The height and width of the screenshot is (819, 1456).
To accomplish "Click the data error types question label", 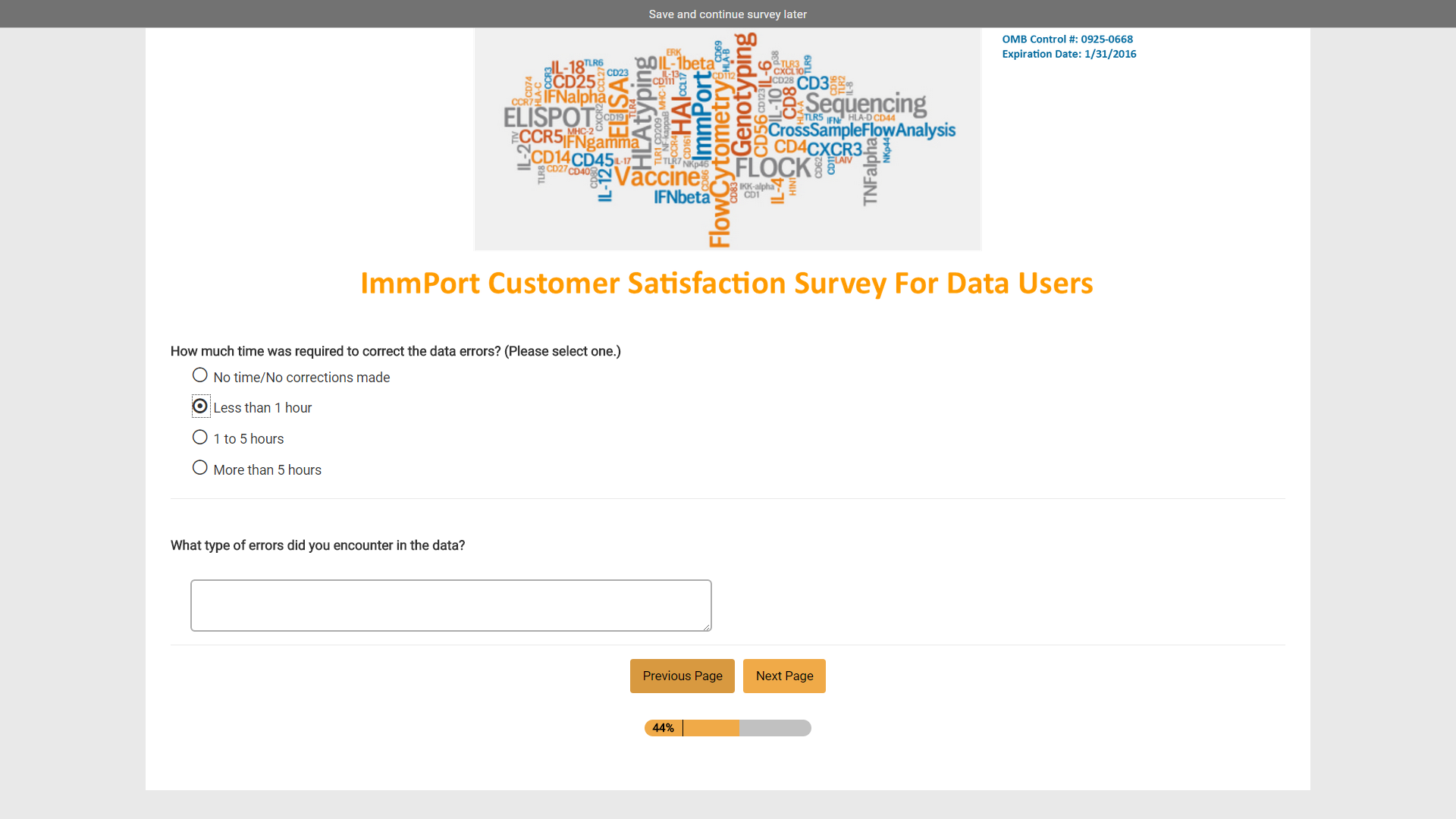I will point(318,545).
